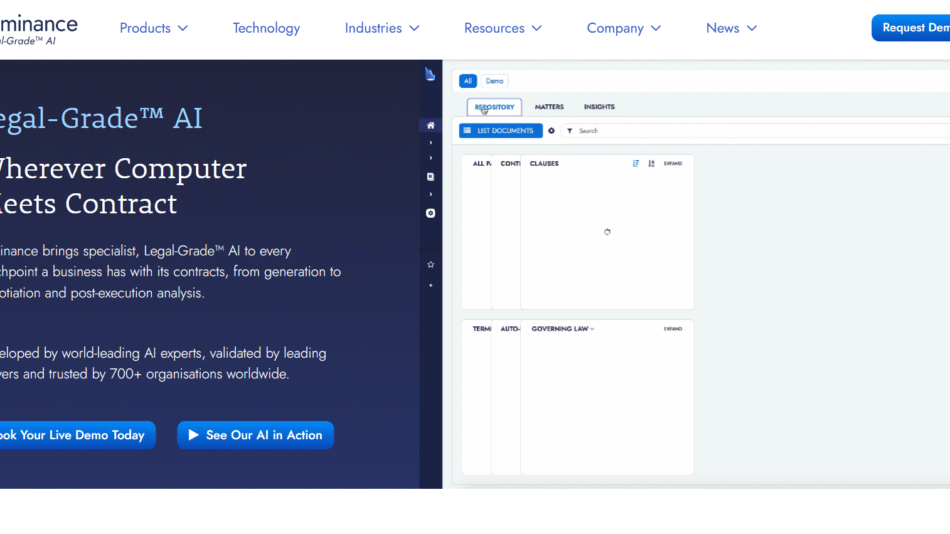Click the See Our AI in Action button
950x534 pixels.
pos(255,435)
